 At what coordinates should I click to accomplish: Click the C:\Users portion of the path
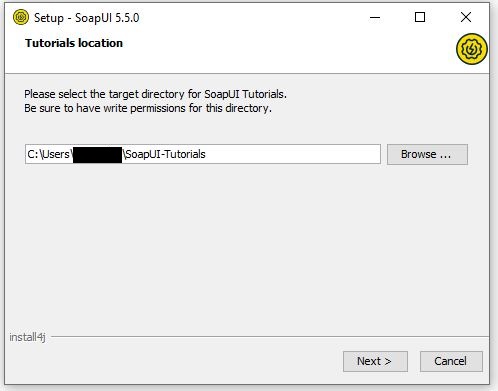click(x=49, y=154)
